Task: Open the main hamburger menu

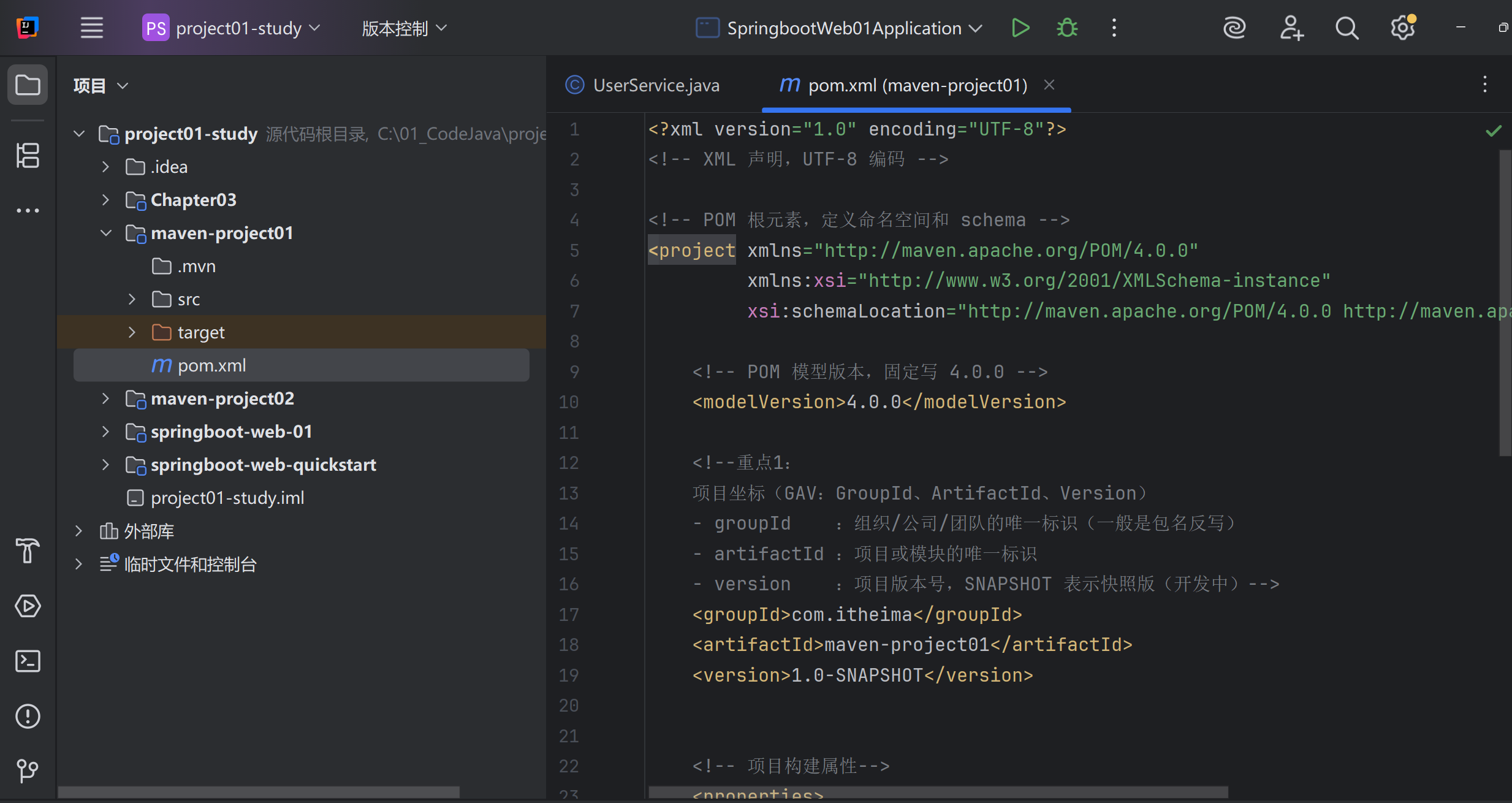Action: click(x=92, y=28)
